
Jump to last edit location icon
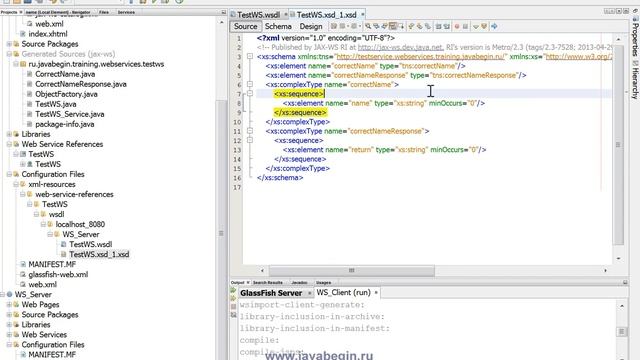coord(333,26)
